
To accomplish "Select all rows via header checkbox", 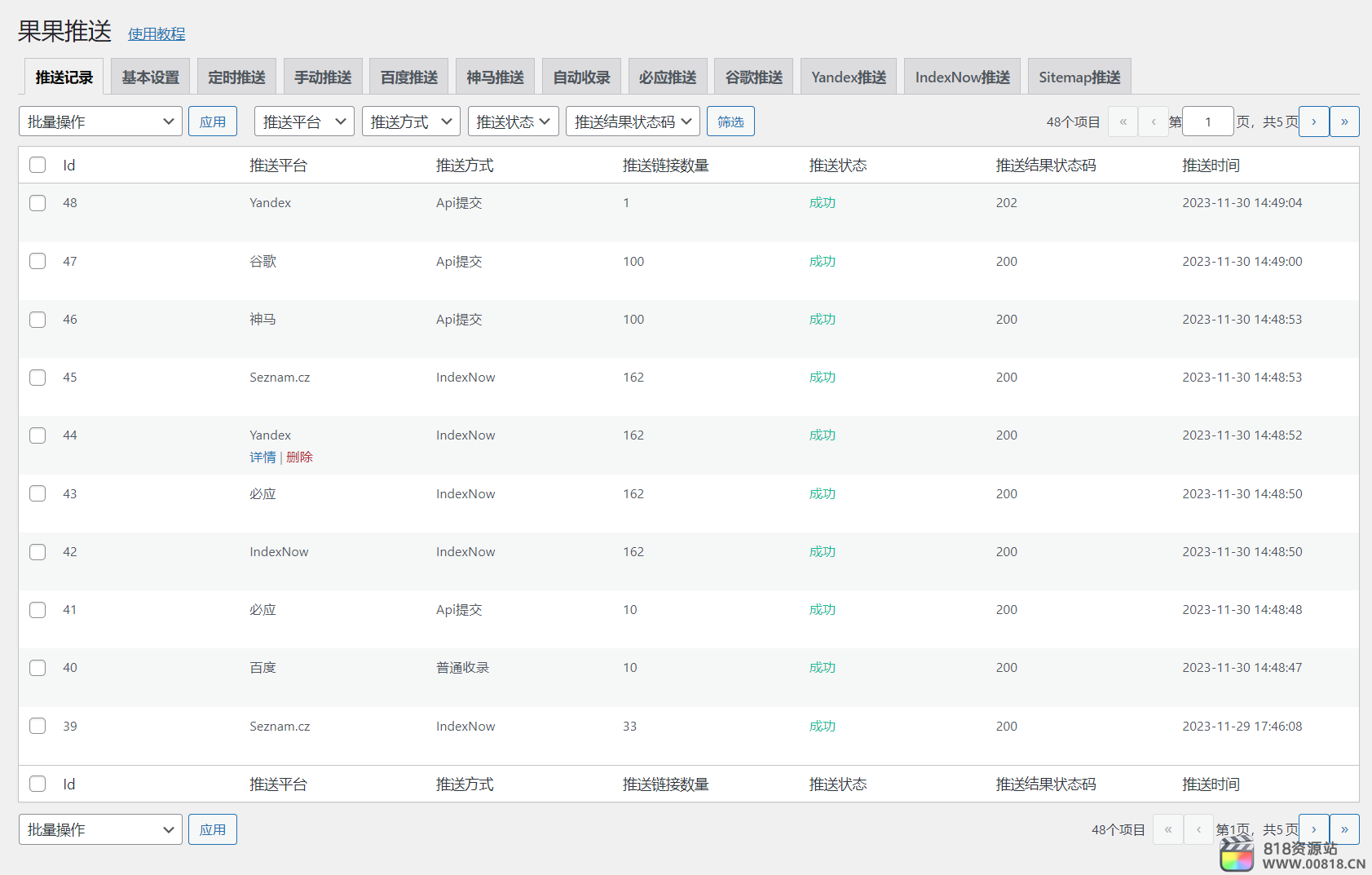I will pos(37,165).
